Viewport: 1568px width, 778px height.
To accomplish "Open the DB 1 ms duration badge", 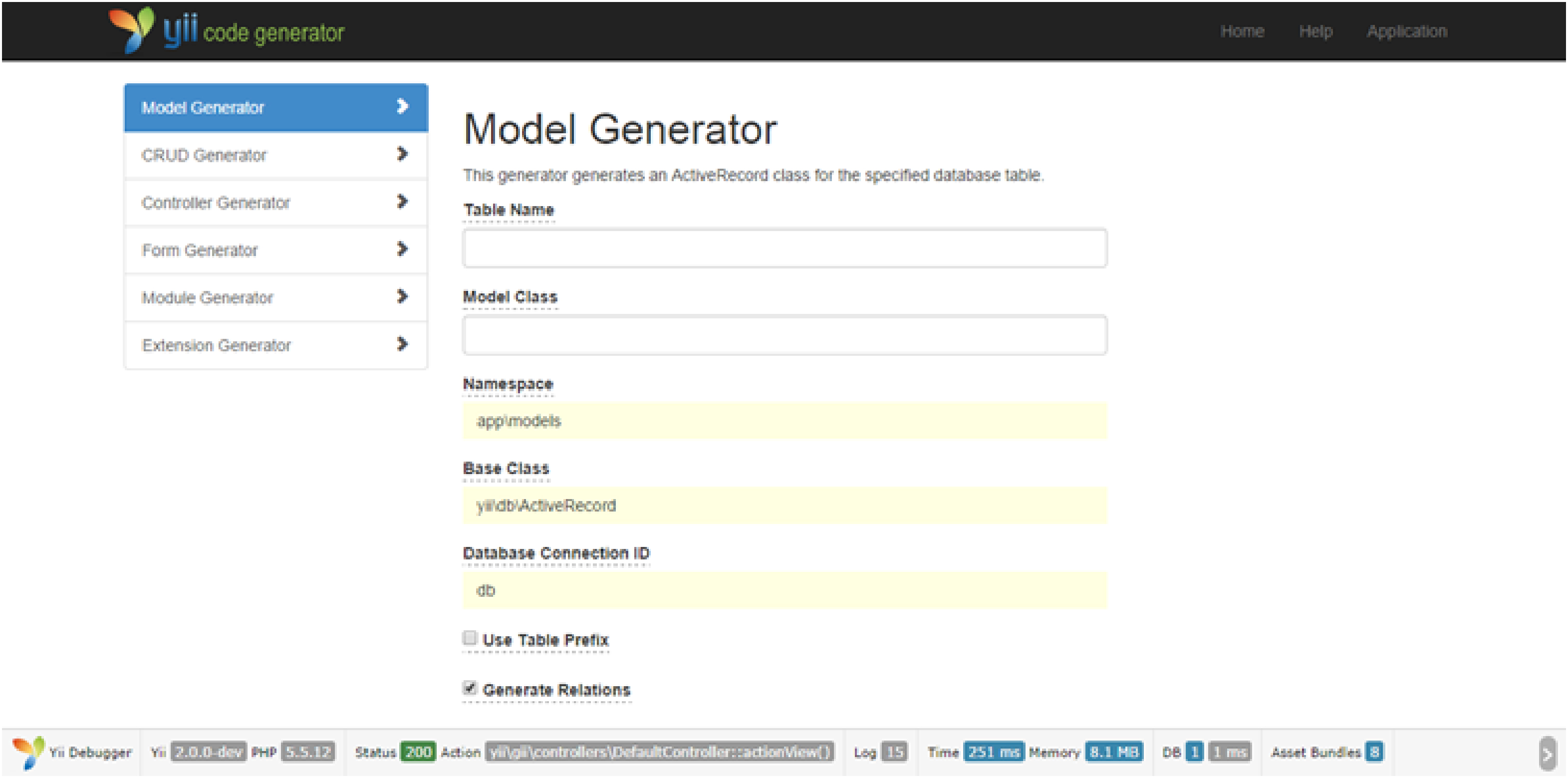I will pos(1230,753).
